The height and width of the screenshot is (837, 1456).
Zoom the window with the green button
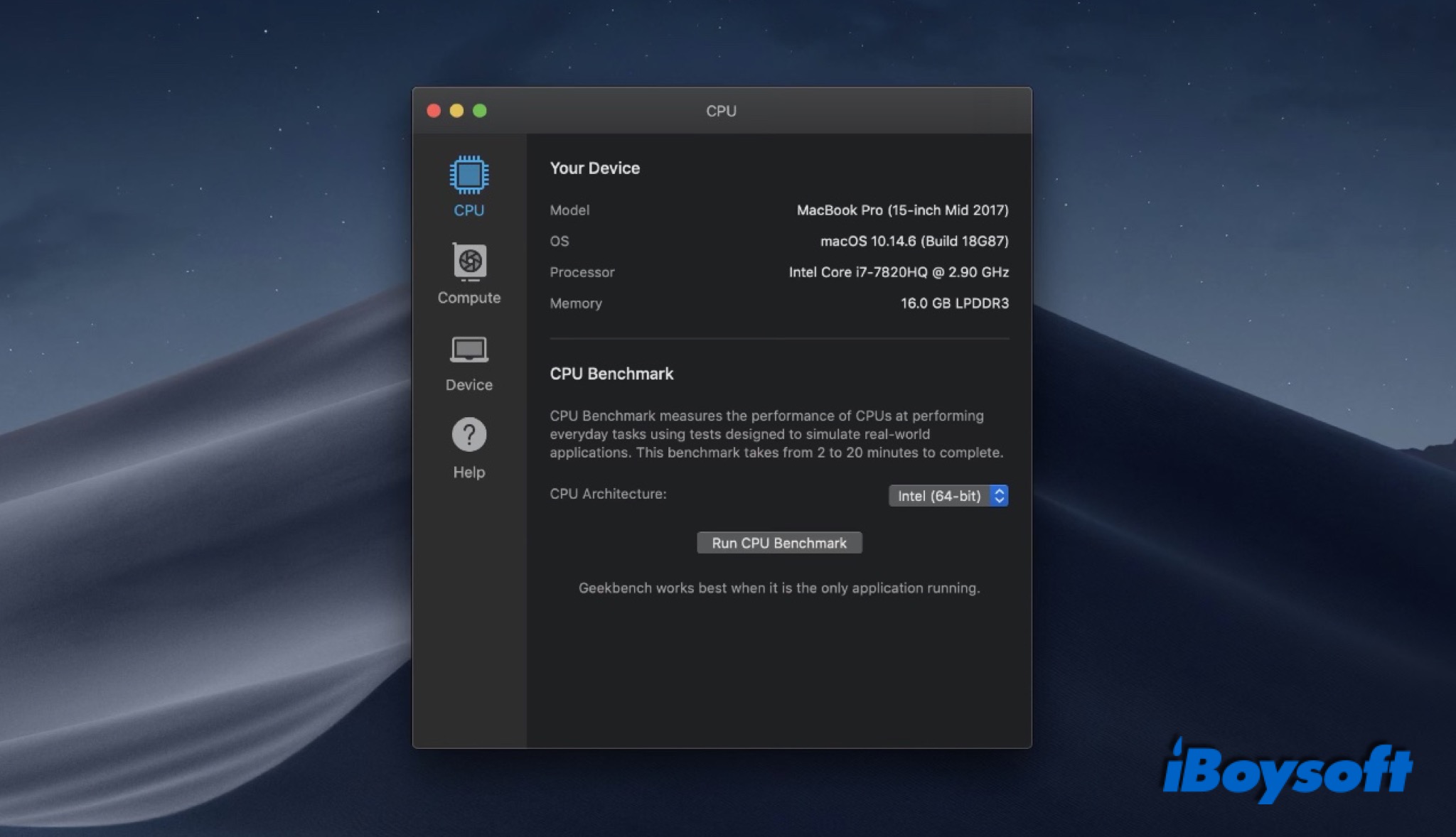480,111
